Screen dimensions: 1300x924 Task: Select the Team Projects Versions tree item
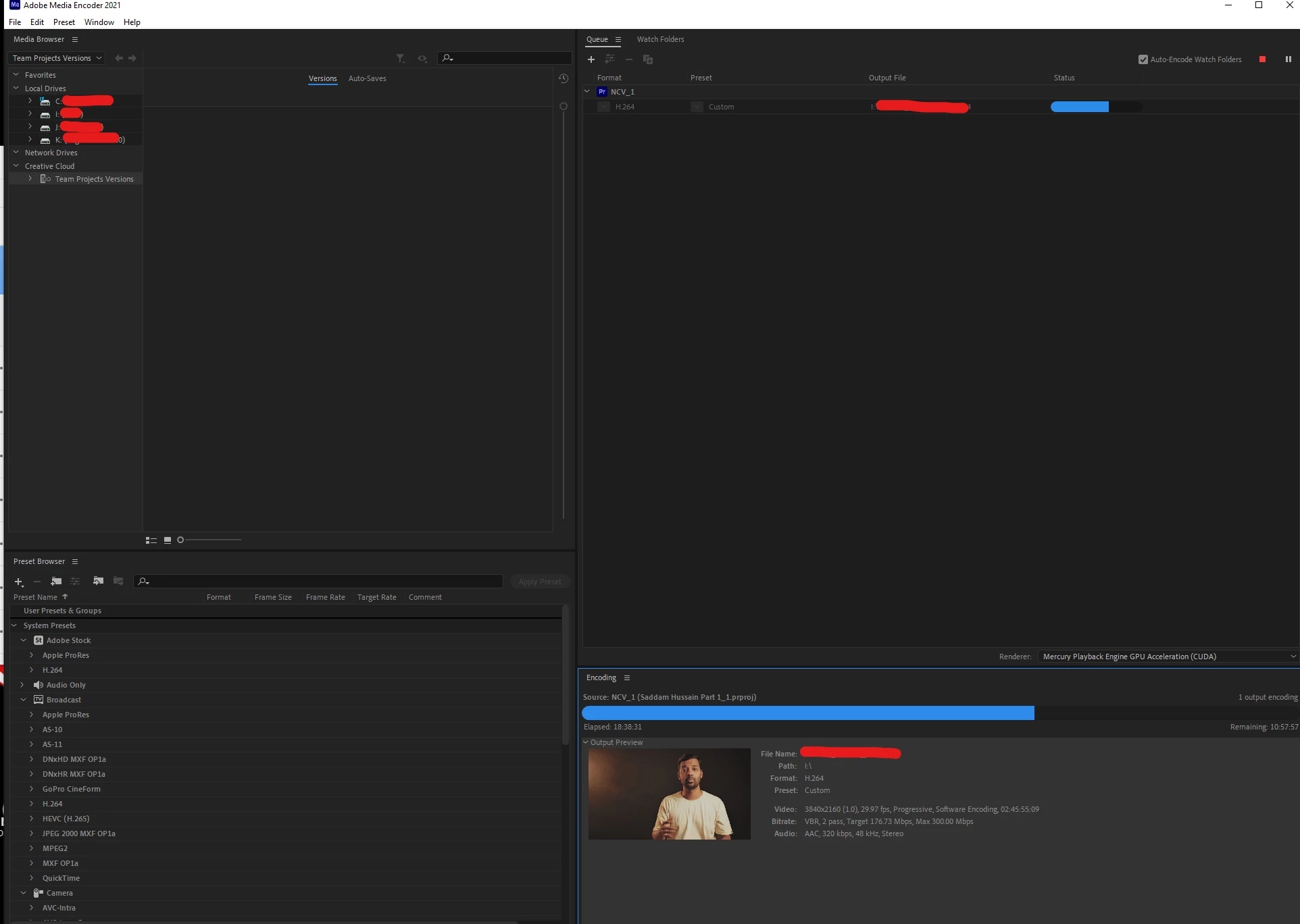[x=94, y=179]
